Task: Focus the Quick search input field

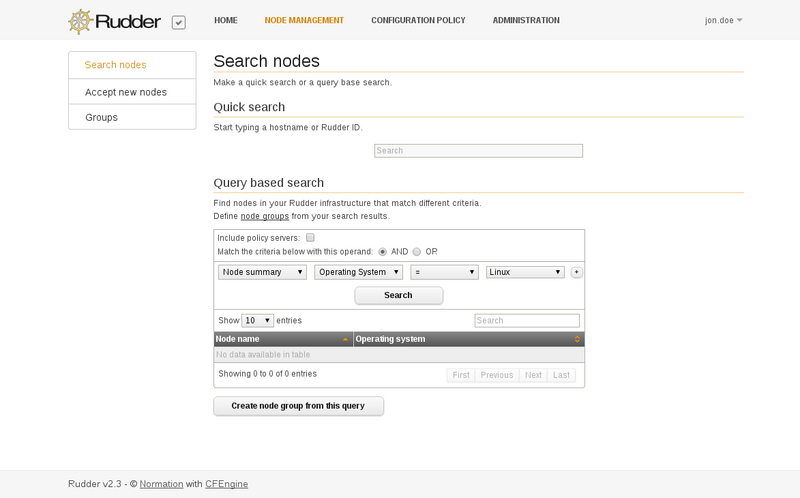Action: (x=479, y=151)
